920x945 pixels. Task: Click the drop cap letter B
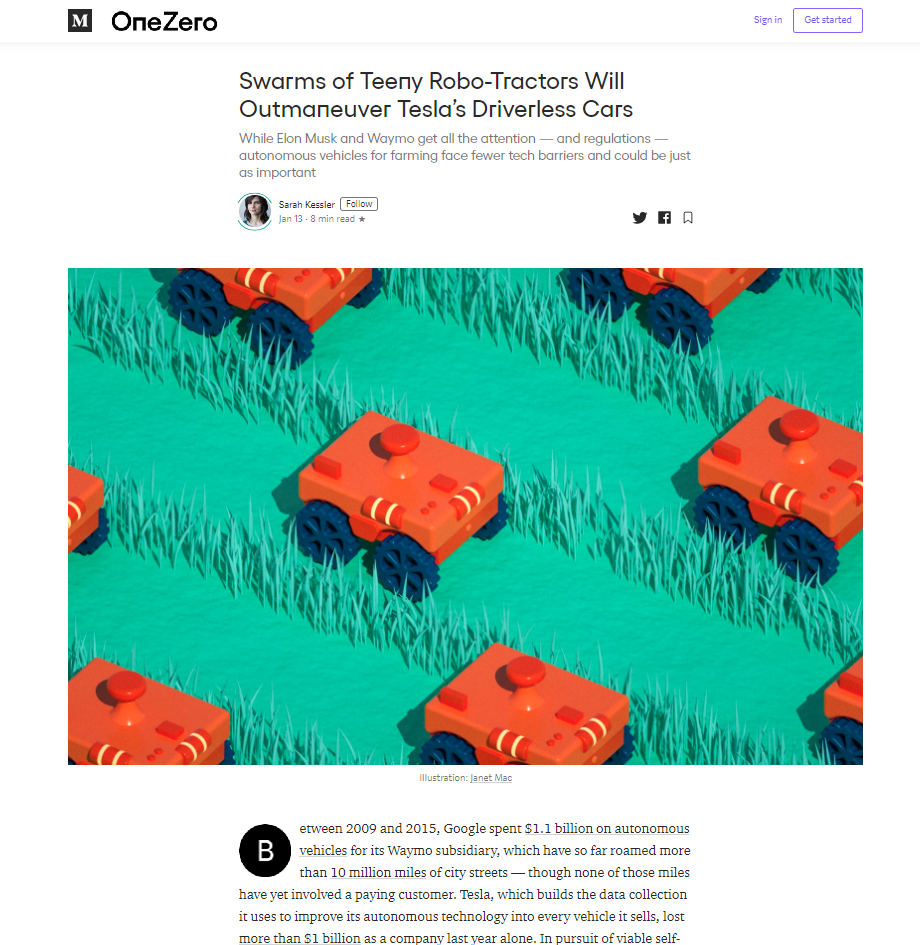(x=265, y=850)
